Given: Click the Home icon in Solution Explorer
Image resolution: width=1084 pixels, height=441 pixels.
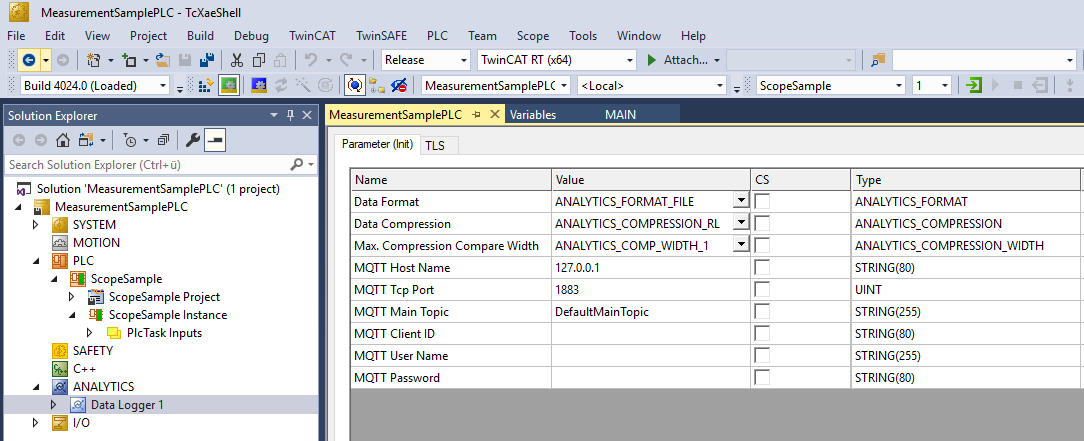Looking at the screenshot, I should tap(63, 140).
